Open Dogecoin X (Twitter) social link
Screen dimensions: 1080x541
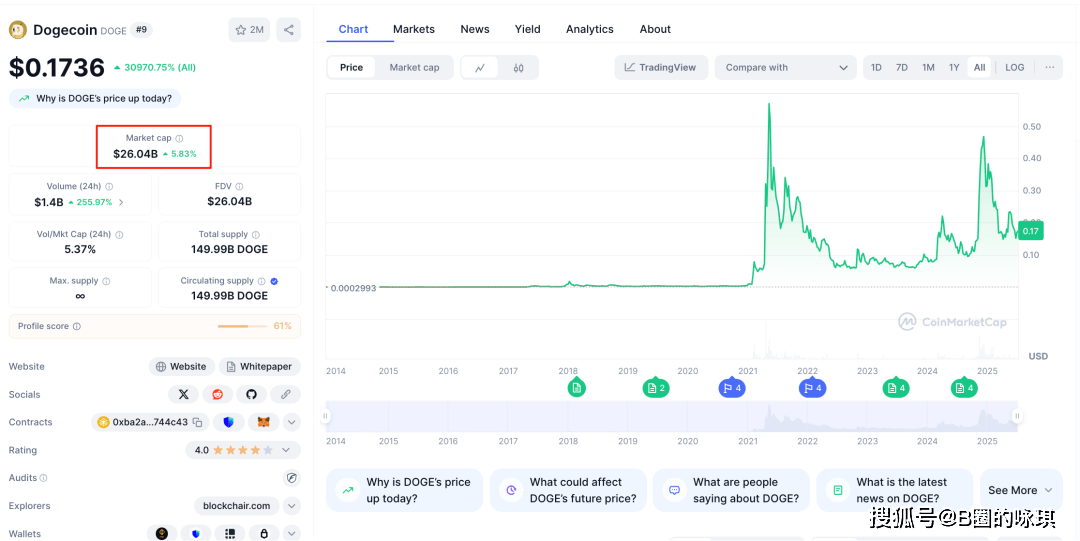183,394
